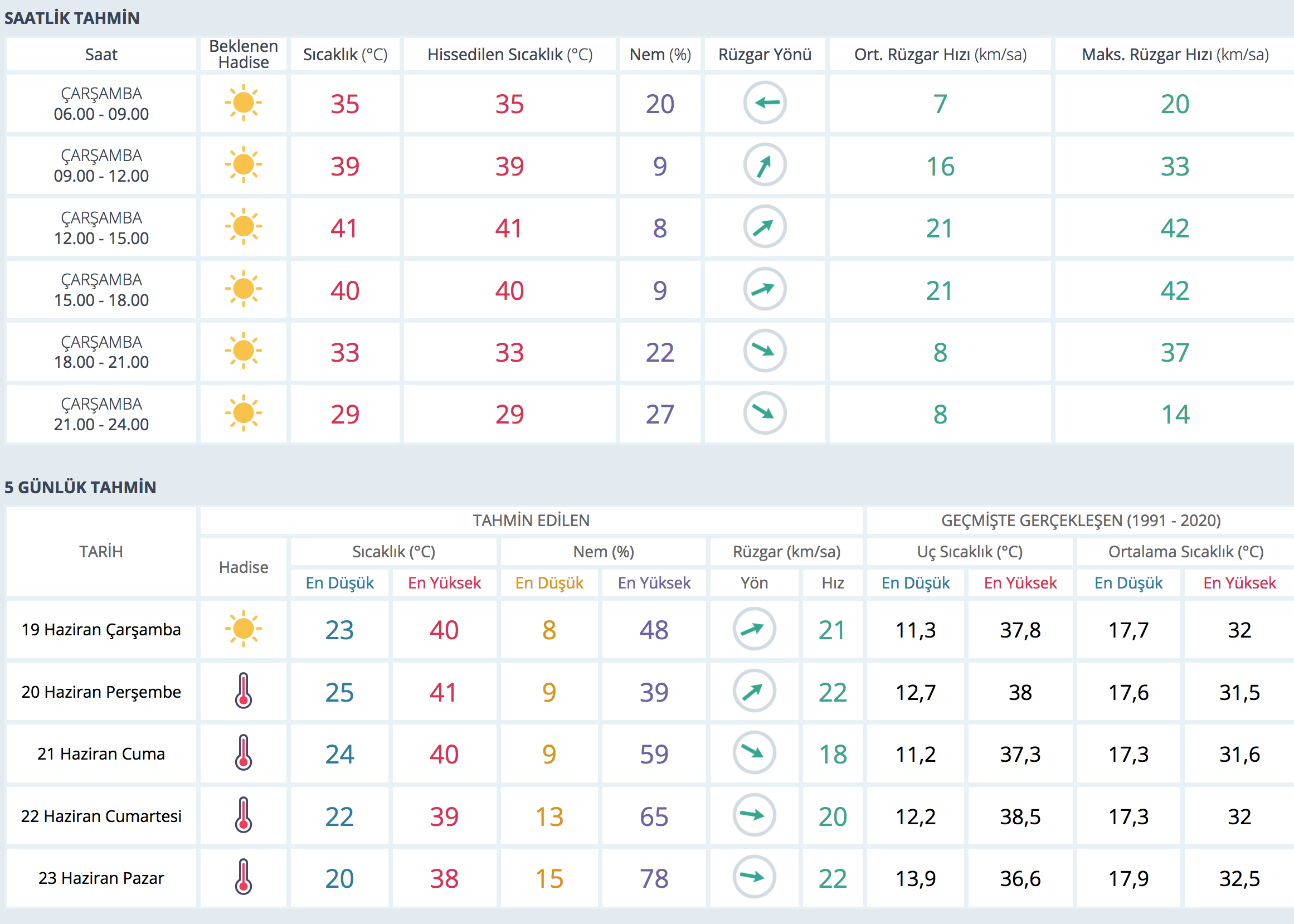
Task: Click the Ort. Rüzgar Hızı column header
Action: click(940, 55)
